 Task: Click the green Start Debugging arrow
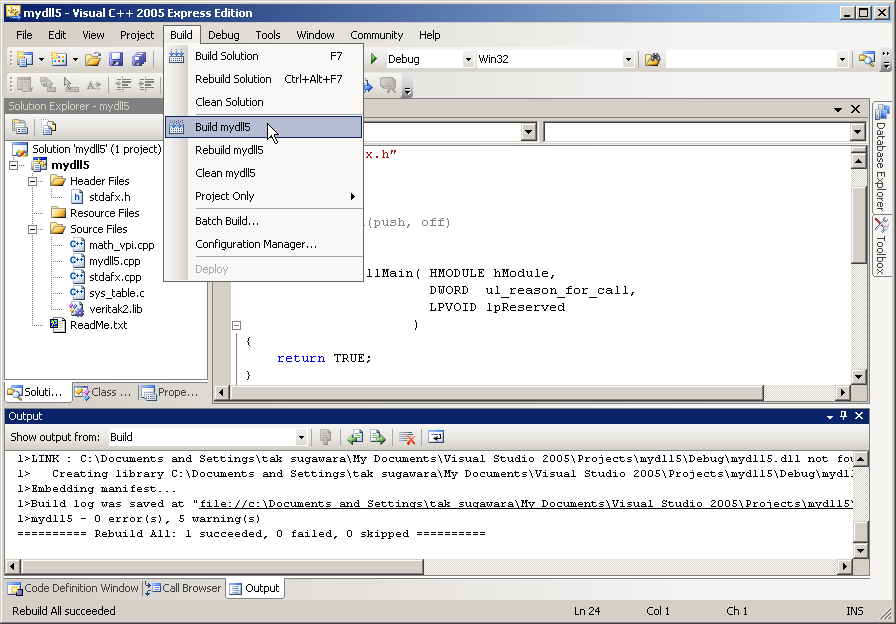[374, 59]
